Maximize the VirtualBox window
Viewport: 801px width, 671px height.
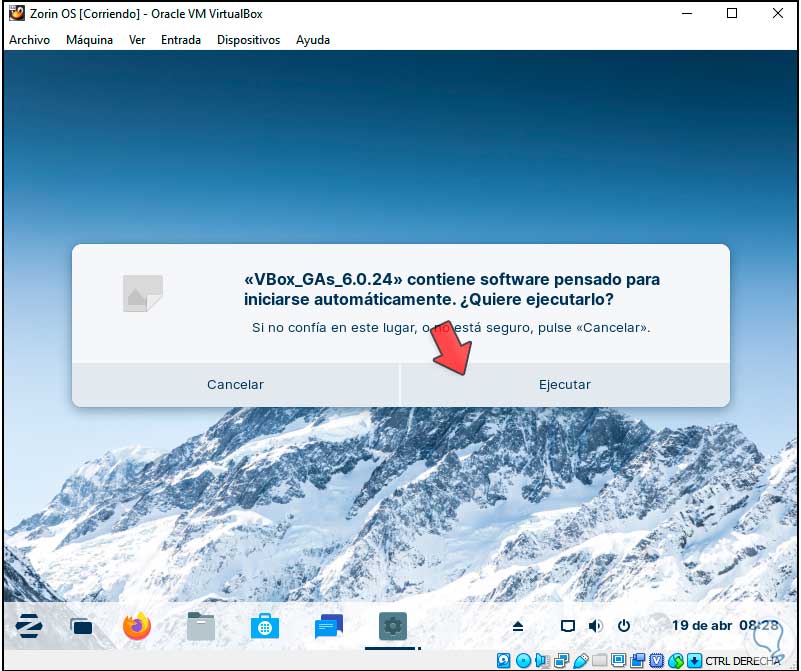(732, 13)
